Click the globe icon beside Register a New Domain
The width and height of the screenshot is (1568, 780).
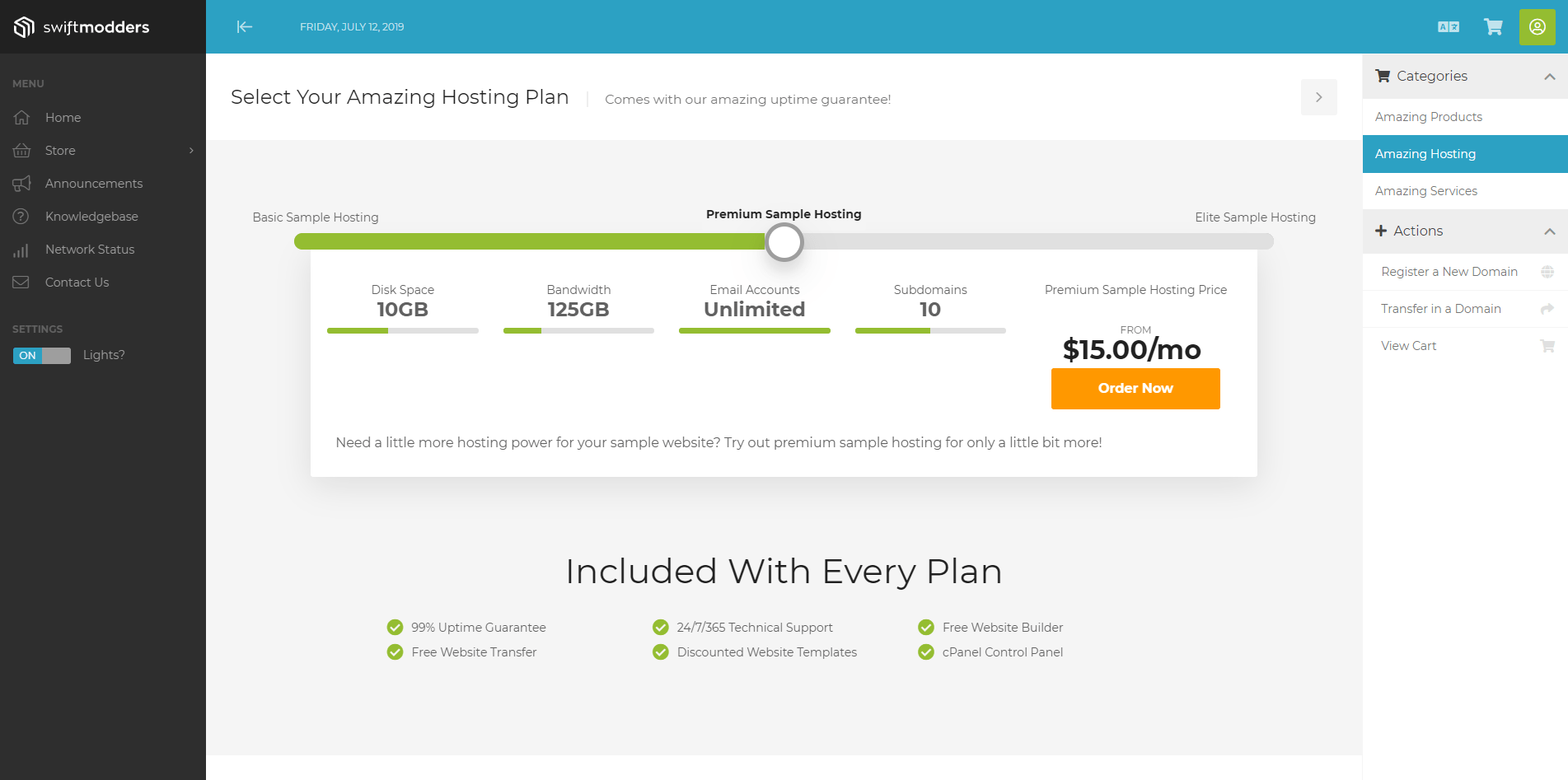pyautogui.click(x=1547, y=272)
